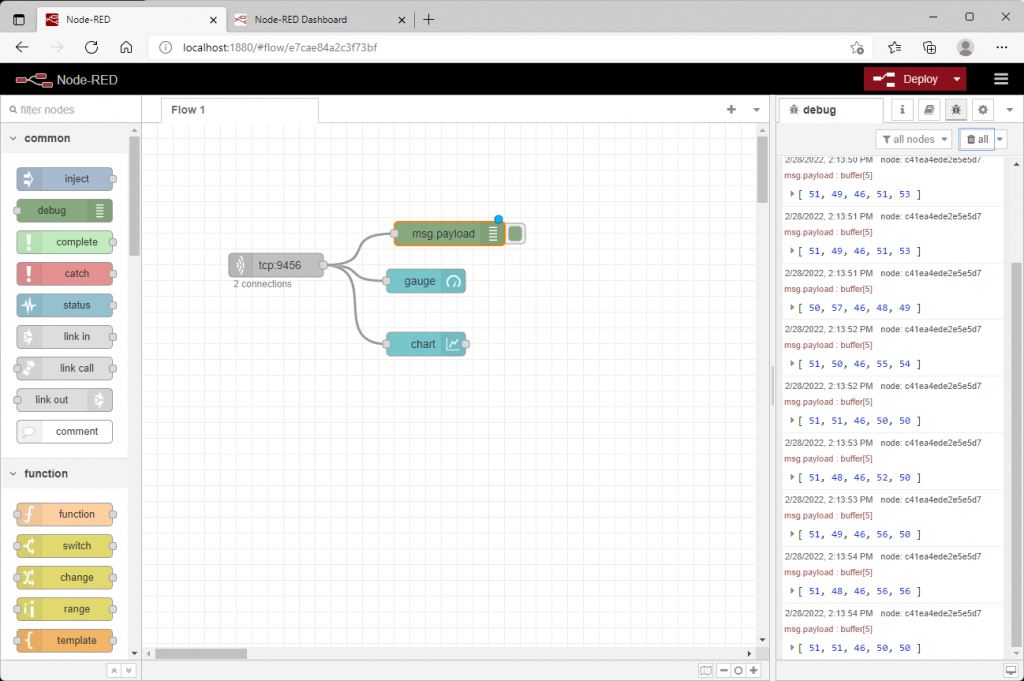Open the flow list dropdown arrow
1024x681 pixels.
coord(756,110)
